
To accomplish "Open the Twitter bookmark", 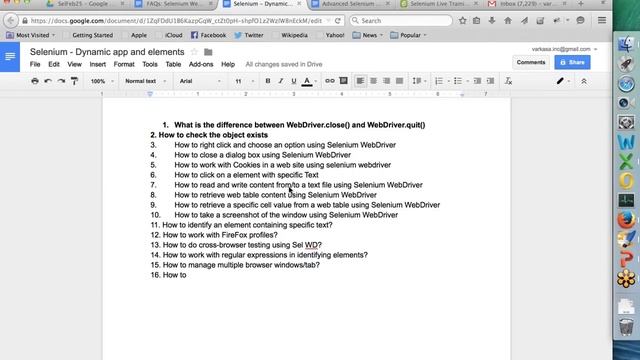I will [249, 35].
